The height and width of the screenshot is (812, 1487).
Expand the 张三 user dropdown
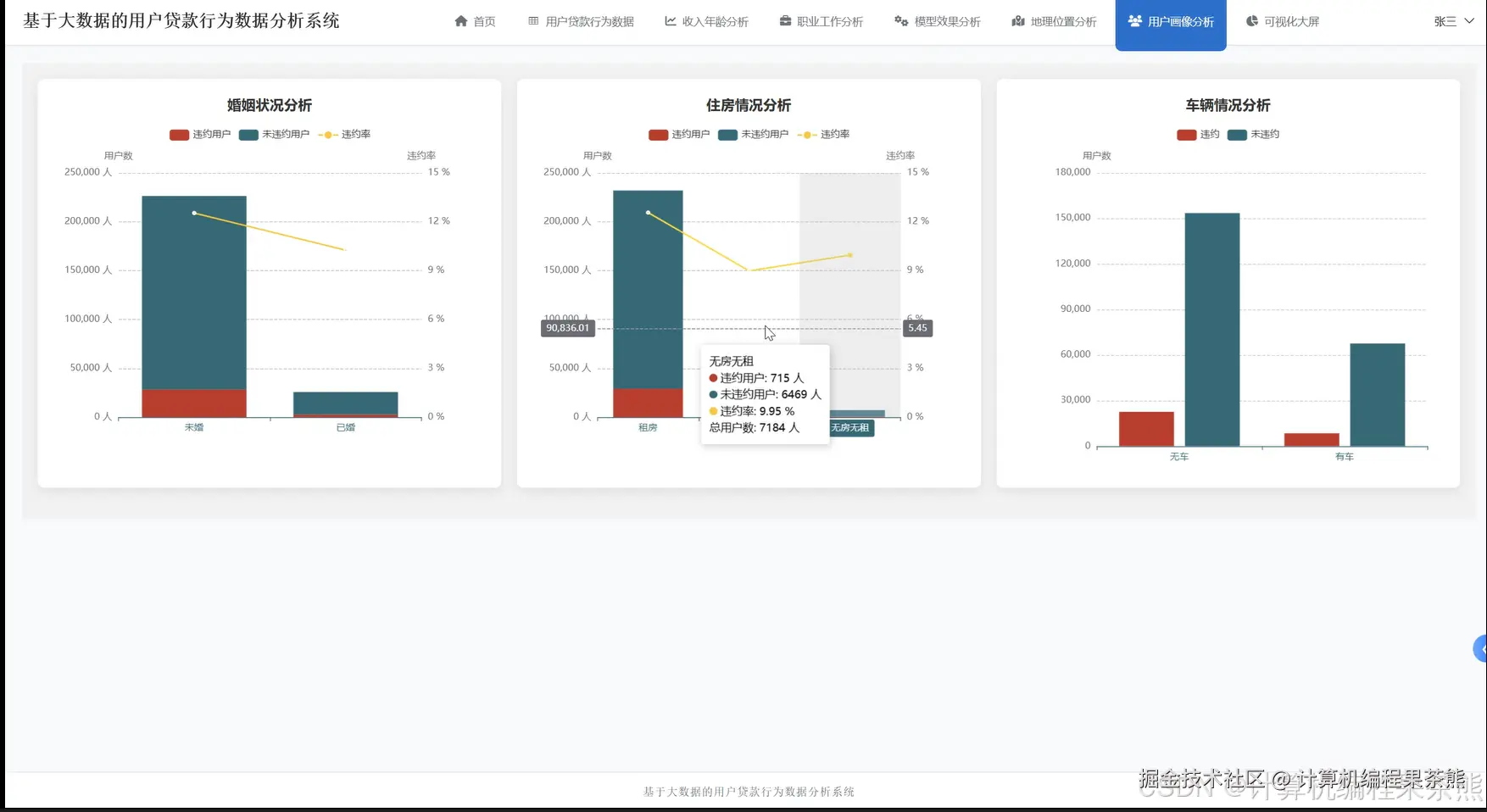pyautogui.click(x=1455, y=21)
